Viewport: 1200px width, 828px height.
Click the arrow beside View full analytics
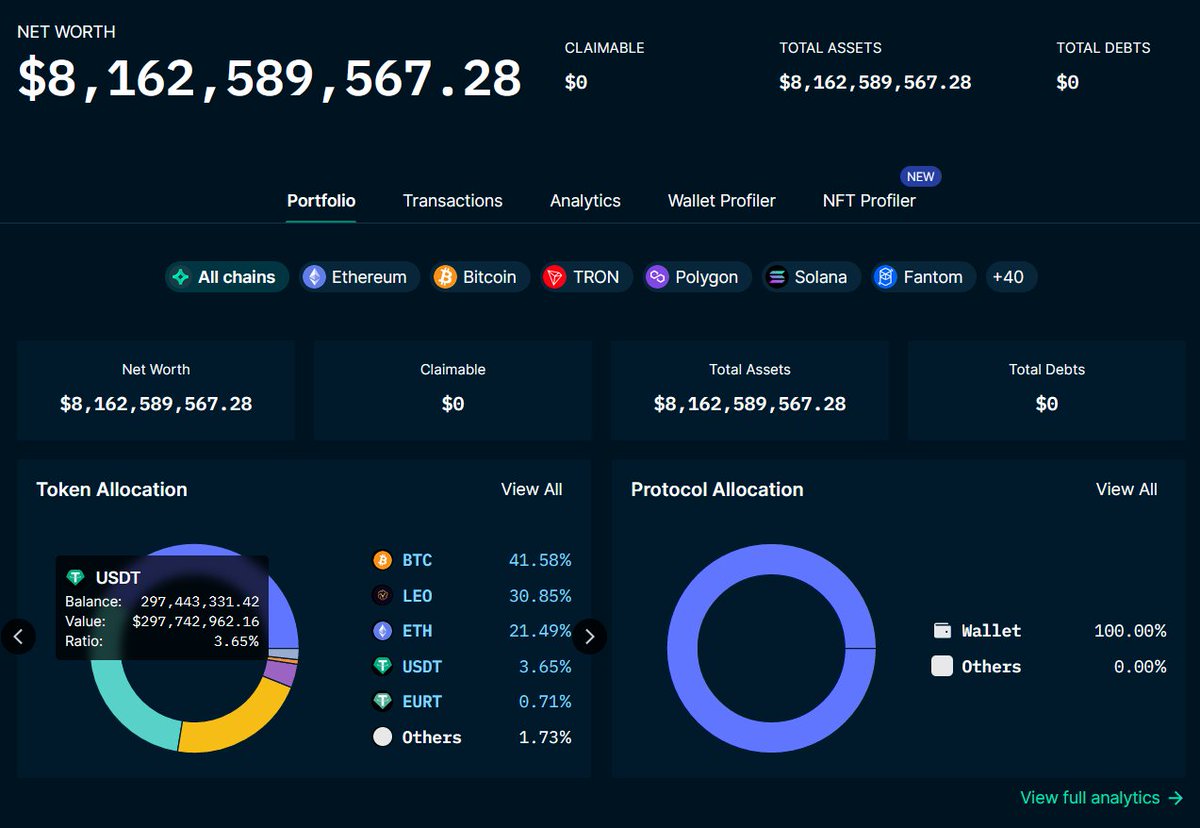pos(1175,798)
